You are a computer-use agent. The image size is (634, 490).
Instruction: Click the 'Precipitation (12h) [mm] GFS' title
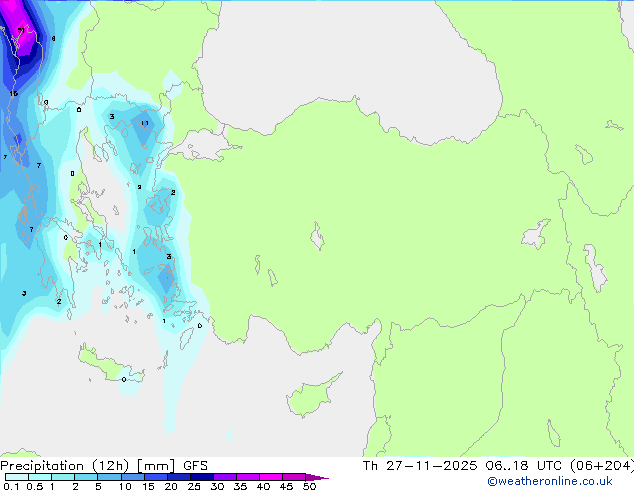[104, 466]
